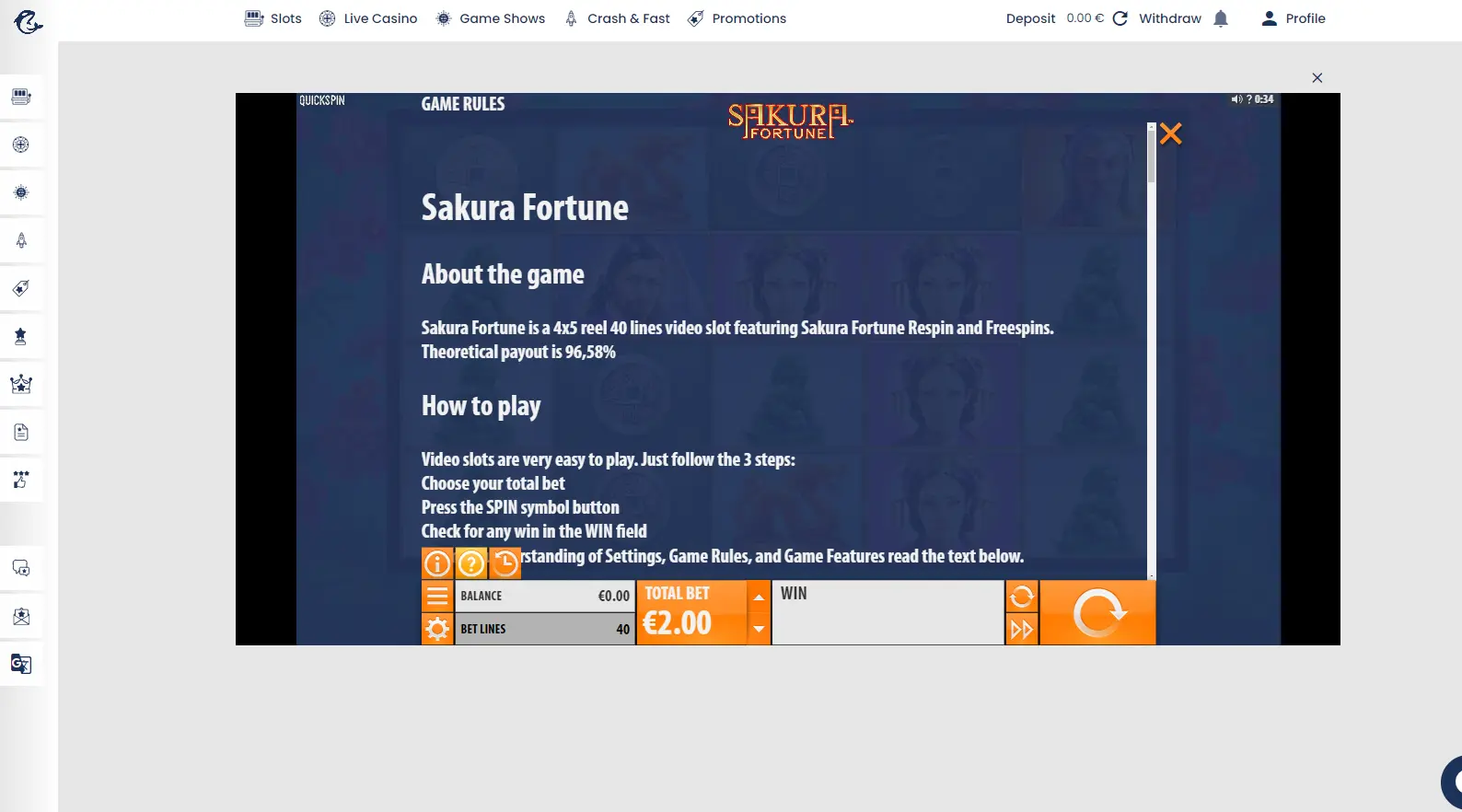
Task: Open the chat widget at bottom-right edge
Action: pos(1453,783)
